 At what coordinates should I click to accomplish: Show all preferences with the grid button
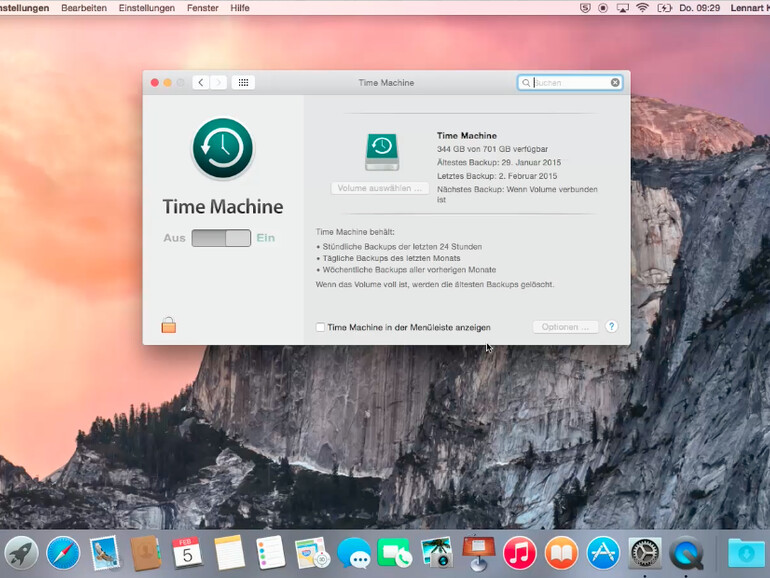point(243,83)
